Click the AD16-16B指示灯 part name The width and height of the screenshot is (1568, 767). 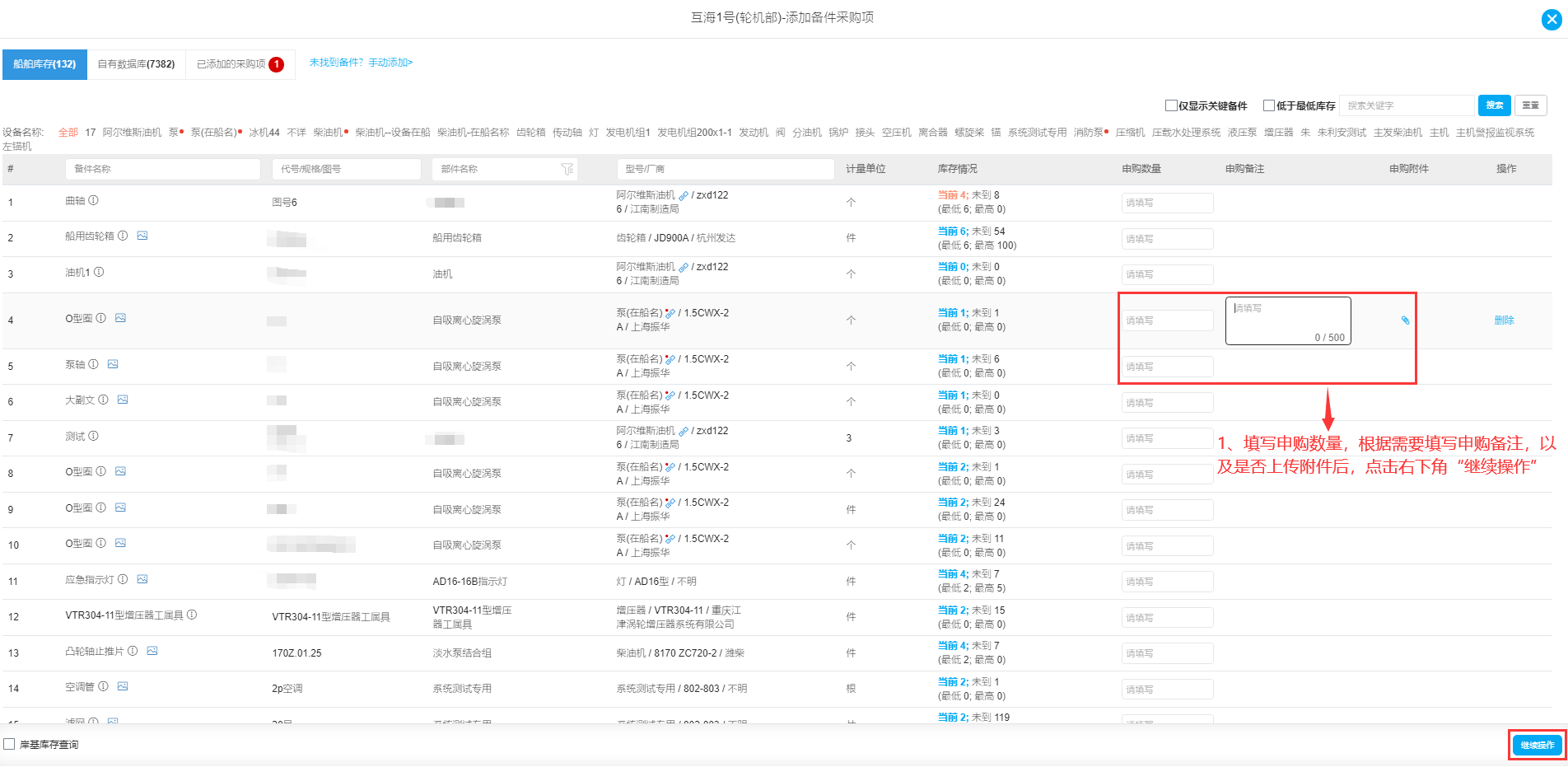click(x=470, y=582)
